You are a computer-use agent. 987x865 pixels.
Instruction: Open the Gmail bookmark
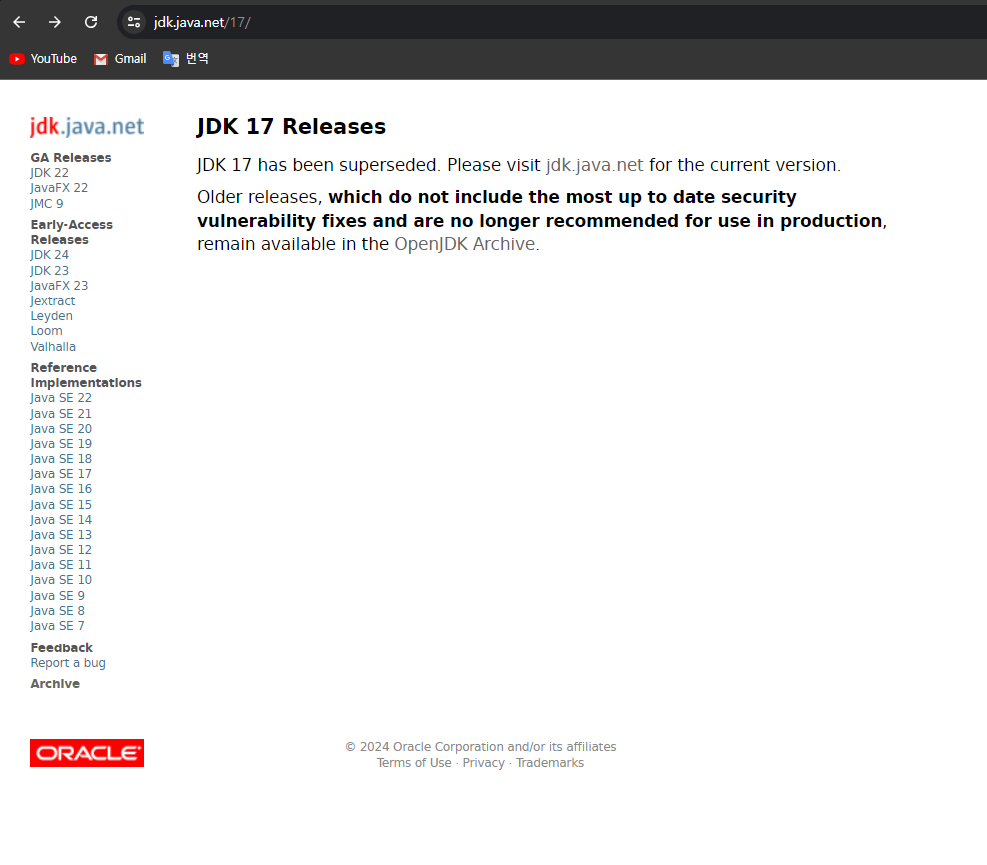120,59
